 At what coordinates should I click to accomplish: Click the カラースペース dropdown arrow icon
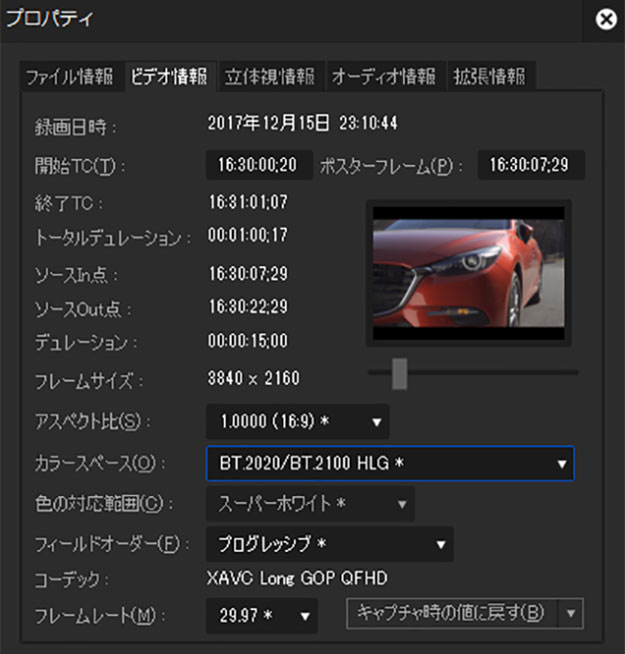point(562,464)
